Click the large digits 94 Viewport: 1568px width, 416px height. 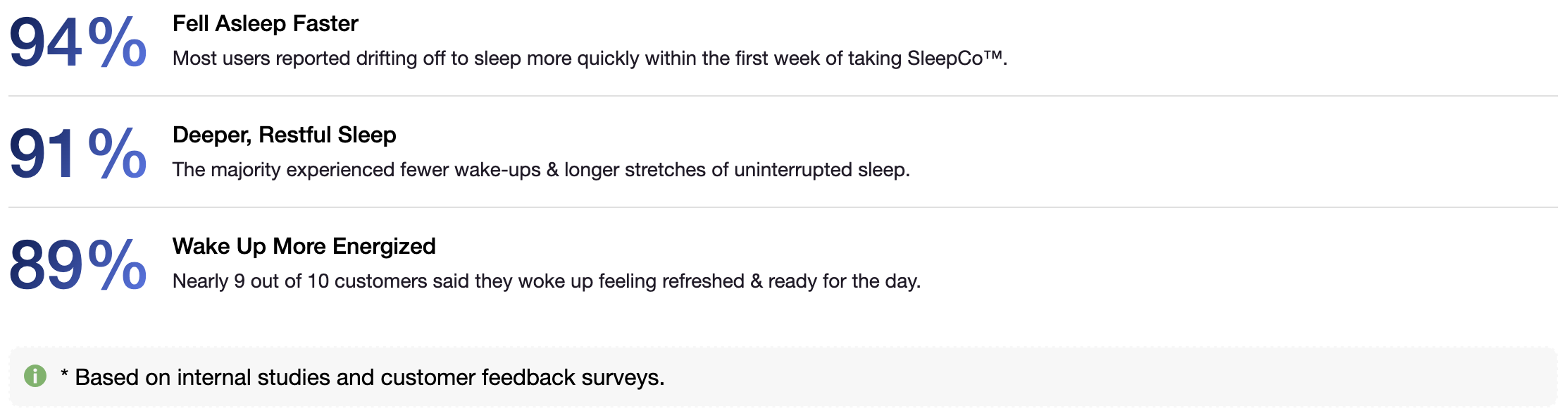[45, 44]
